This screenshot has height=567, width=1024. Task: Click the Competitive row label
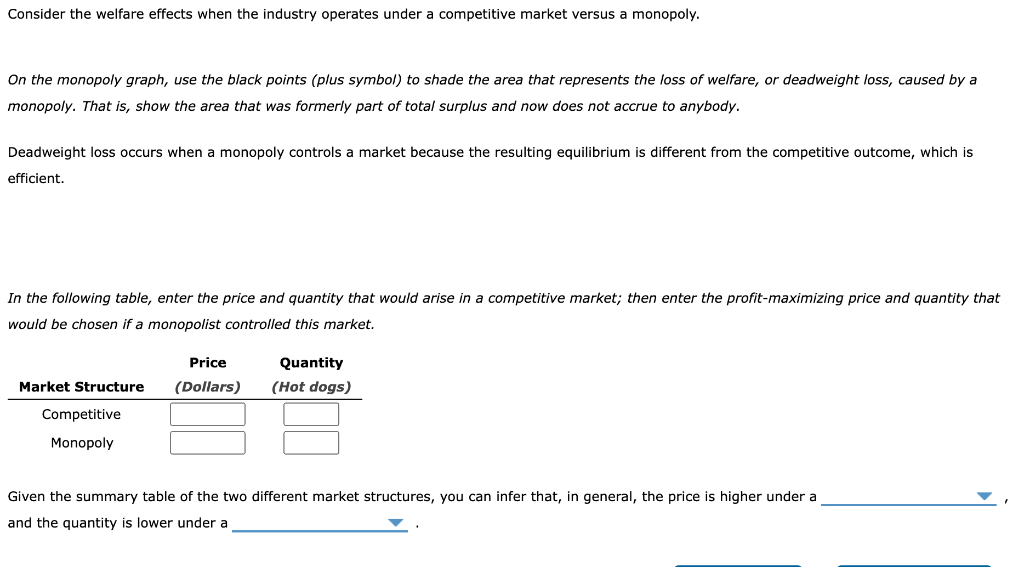pyautogui.click(x=81, y=414)
